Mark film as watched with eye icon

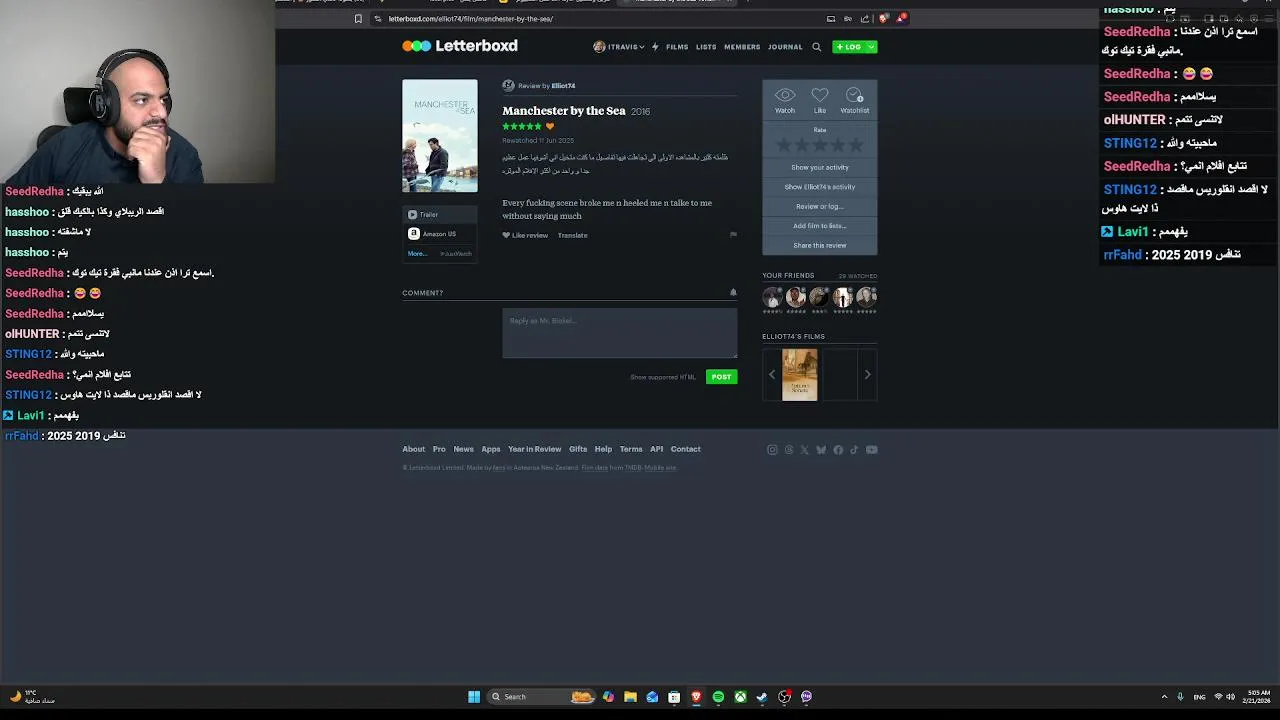(785, 95)
